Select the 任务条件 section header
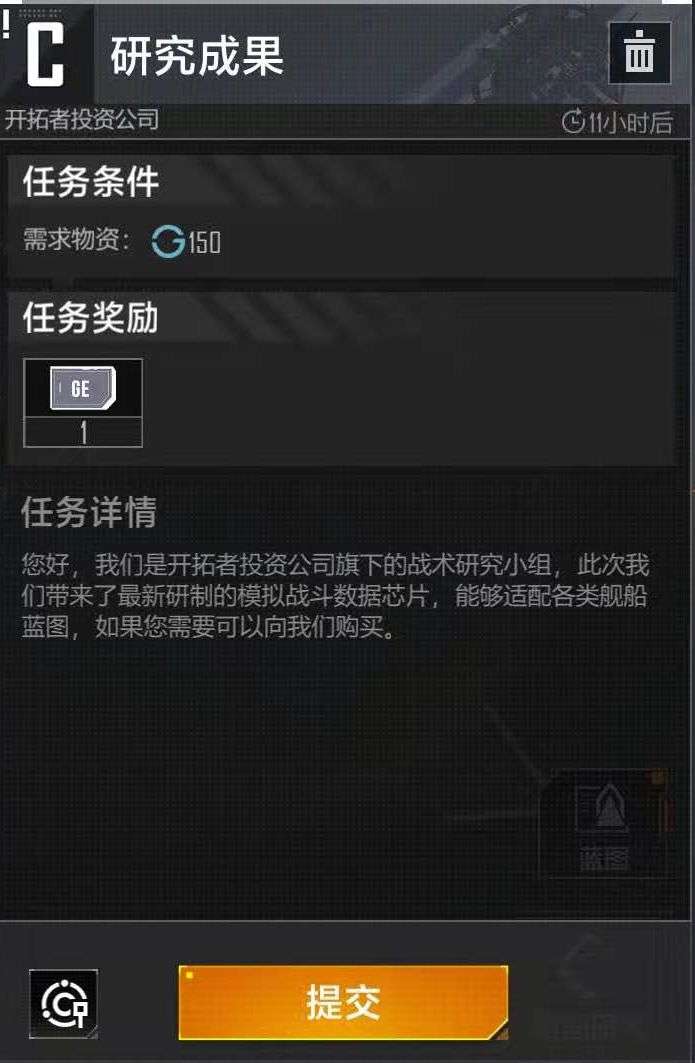The width and height of the screenshot is (695, 1063). [91, 182]
